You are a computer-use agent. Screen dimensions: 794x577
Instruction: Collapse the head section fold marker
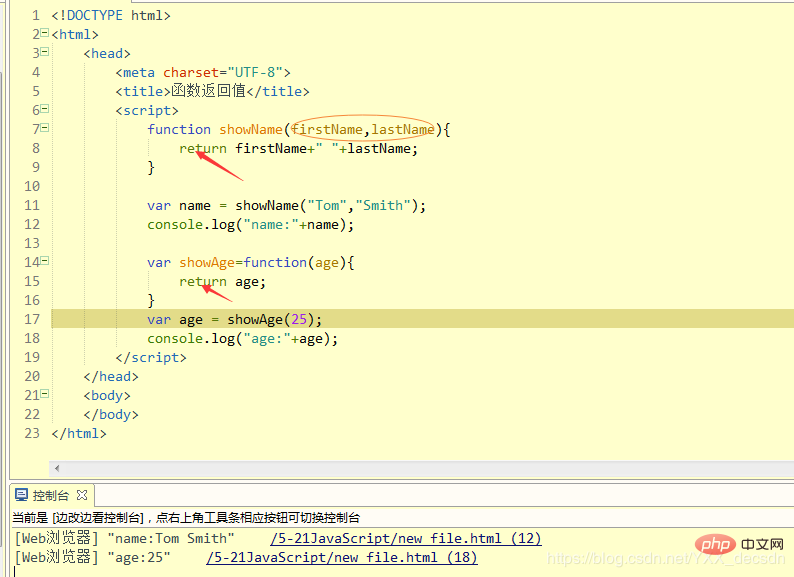[44, 53]
